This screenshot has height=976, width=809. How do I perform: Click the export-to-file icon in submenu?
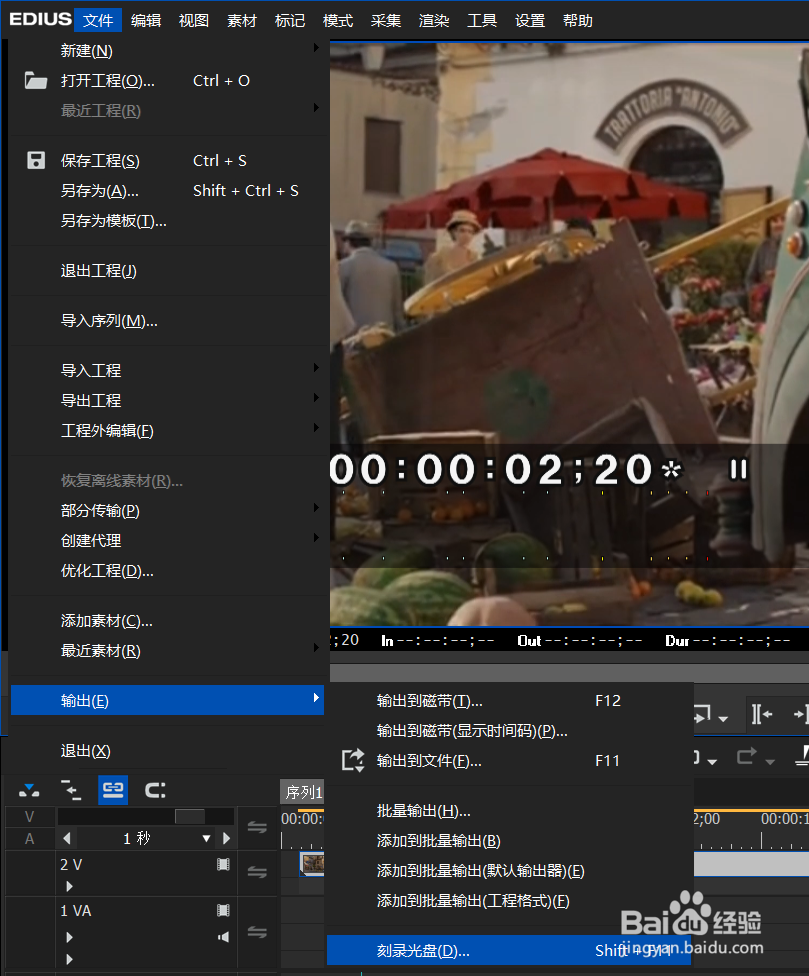(353, 761)
